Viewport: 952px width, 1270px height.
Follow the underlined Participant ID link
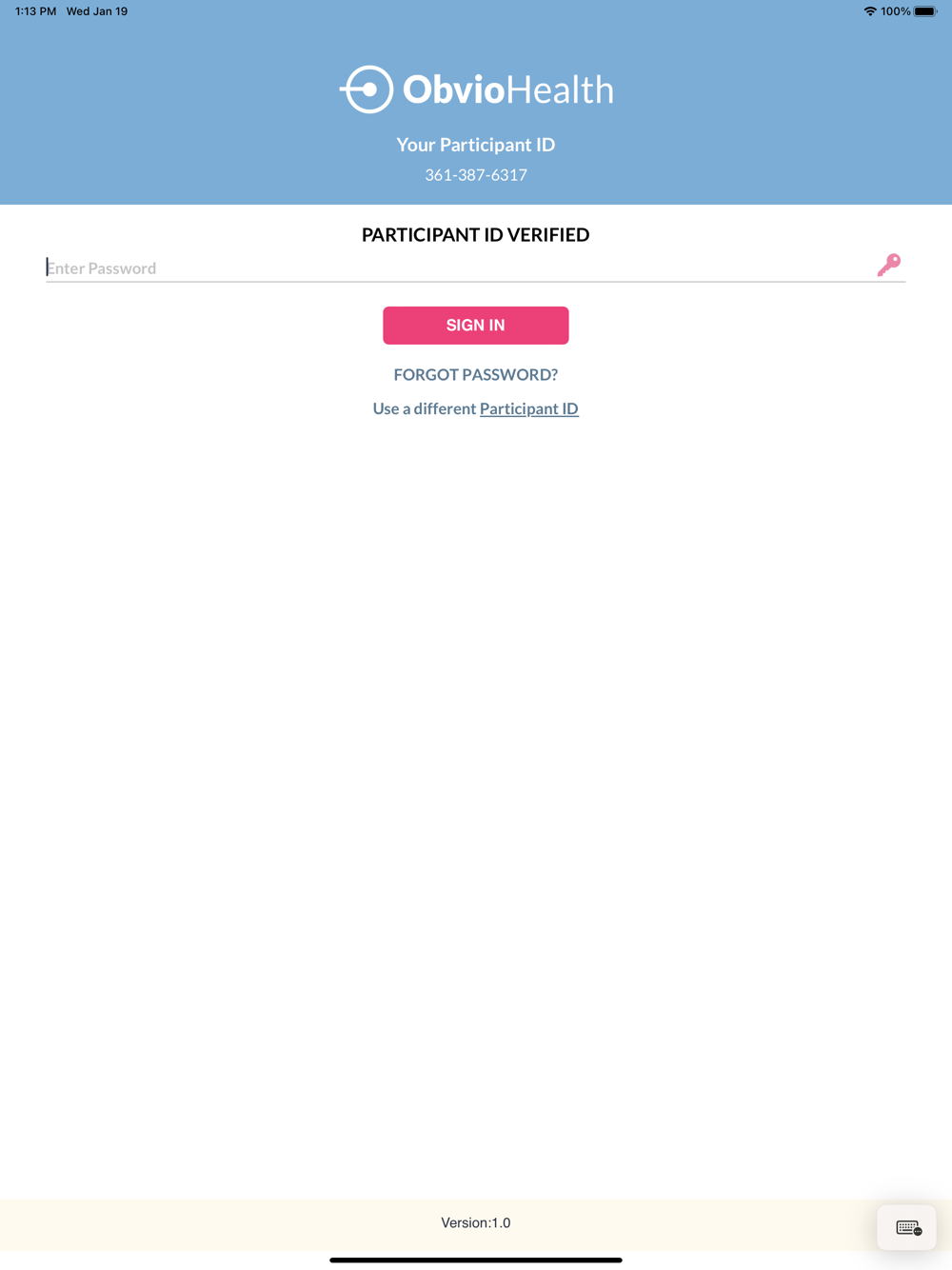529,408
